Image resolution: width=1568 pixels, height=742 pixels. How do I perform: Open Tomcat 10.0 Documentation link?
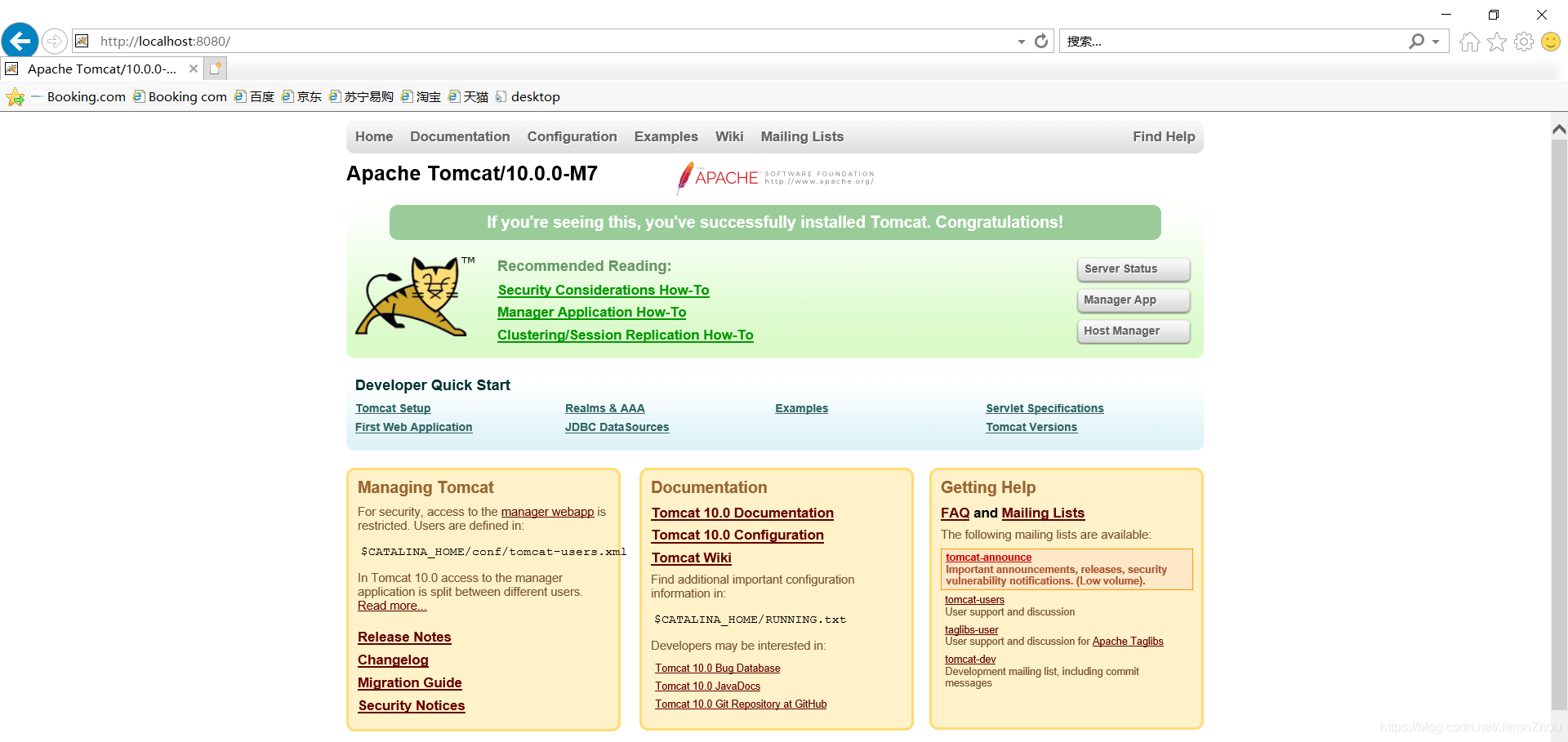click(x=742, y=513)
